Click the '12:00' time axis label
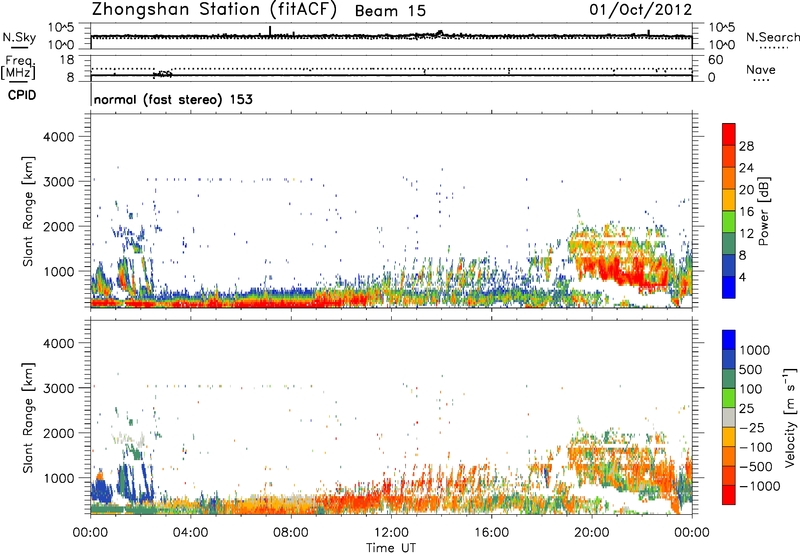The width and height of the screenshot is (800, 554). click(x=391, y=533)
